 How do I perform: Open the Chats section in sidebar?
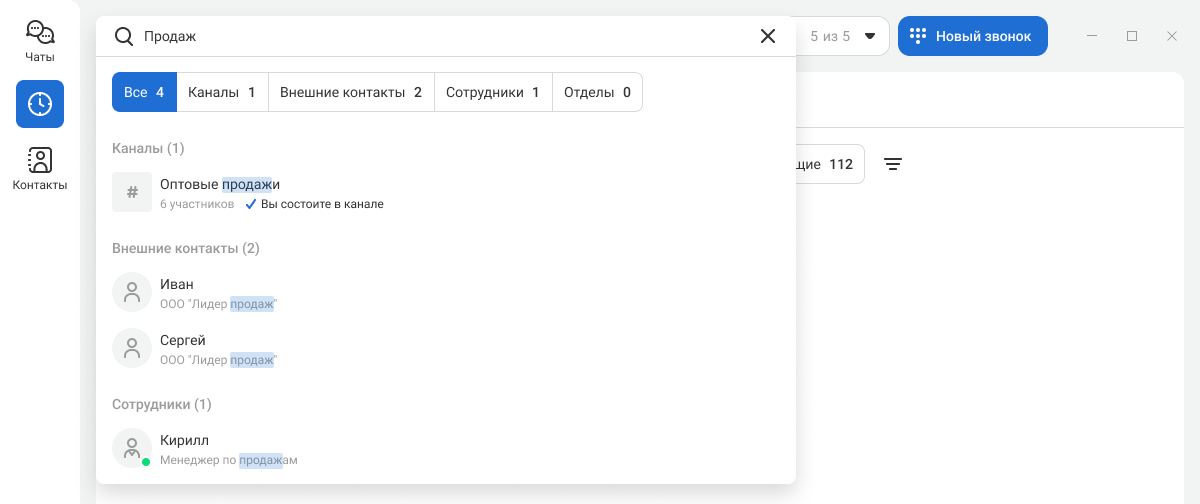tap(40, 41)
